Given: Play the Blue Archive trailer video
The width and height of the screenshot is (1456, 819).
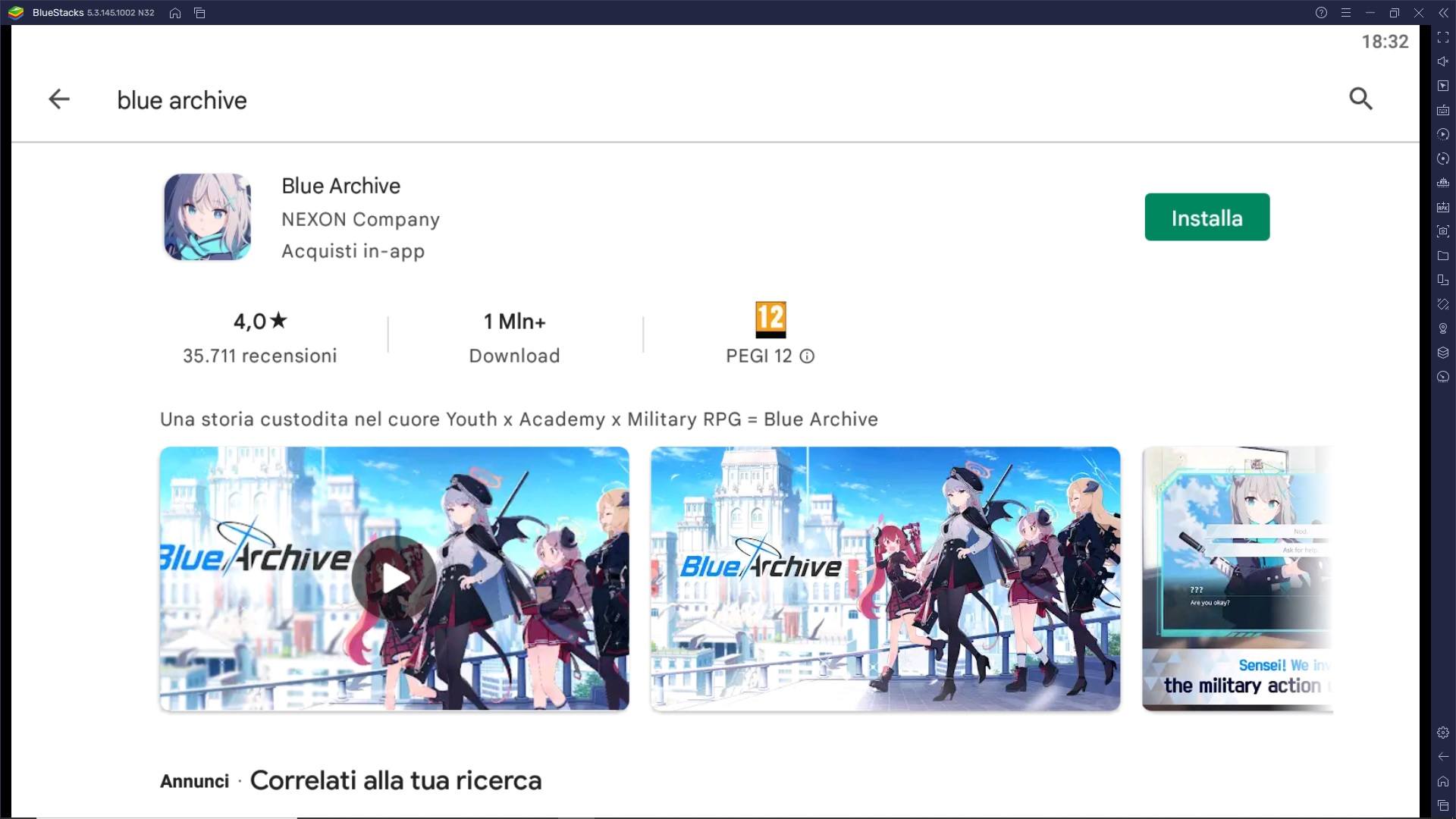Looking at the screenshot, I should click(394, 579).
